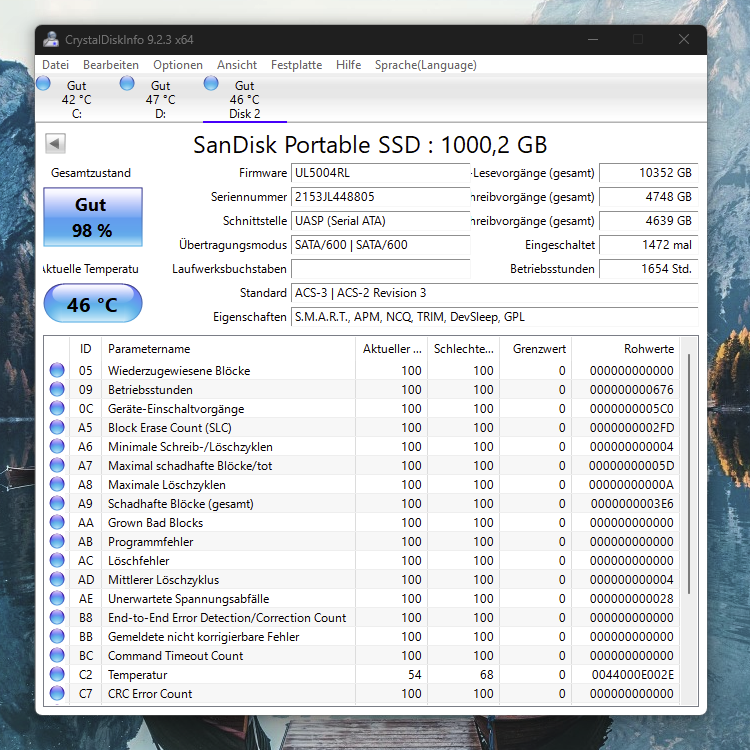
Task: Select the Disk 2 tab at 46 °C
Action: [x=244, y=99]
